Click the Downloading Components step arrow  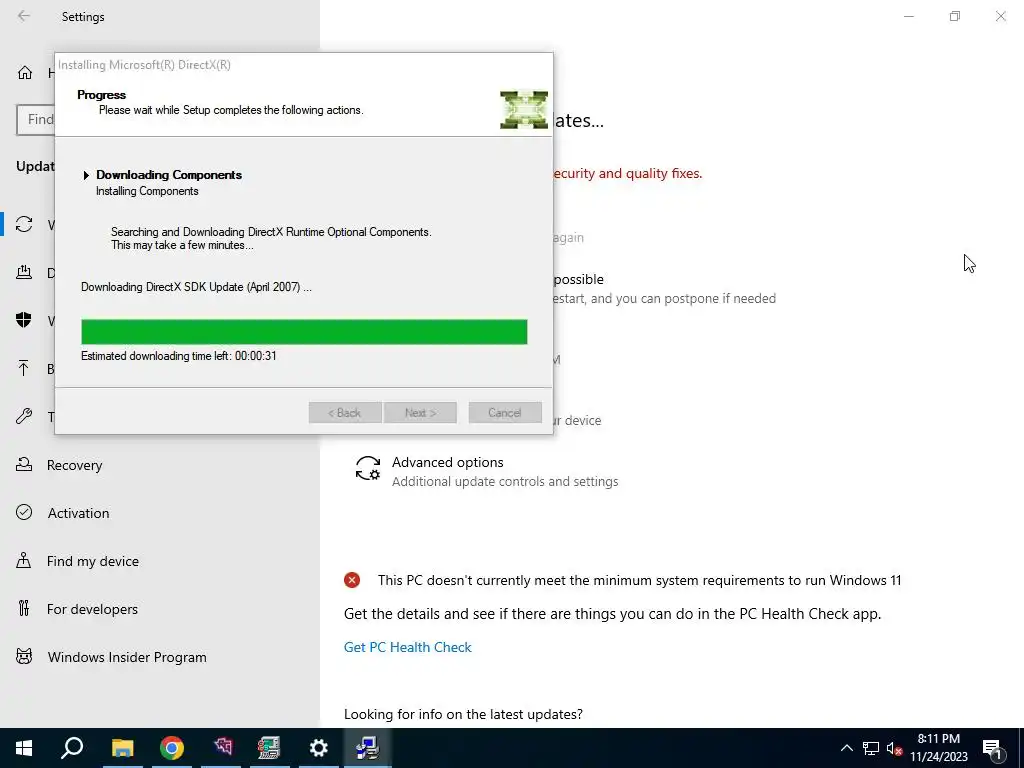click(86, 175)
